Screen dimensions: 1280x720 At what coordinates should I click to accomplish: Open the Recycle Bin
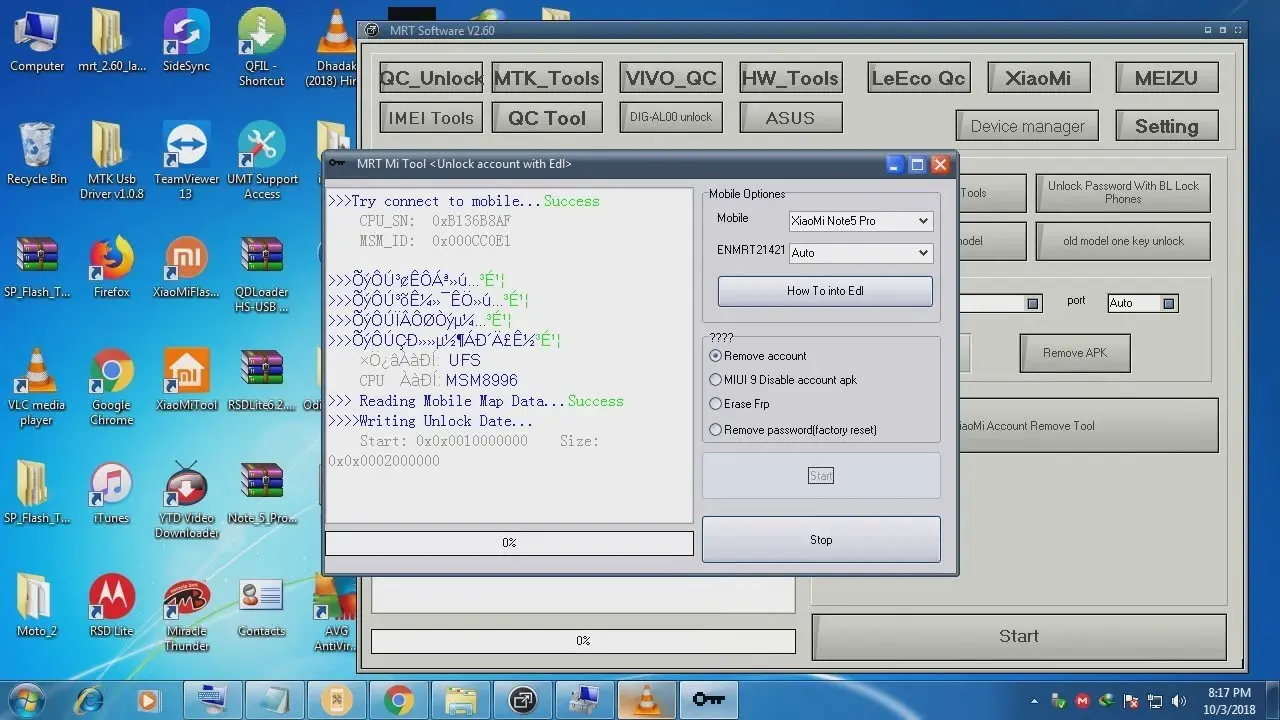[37, 154]
